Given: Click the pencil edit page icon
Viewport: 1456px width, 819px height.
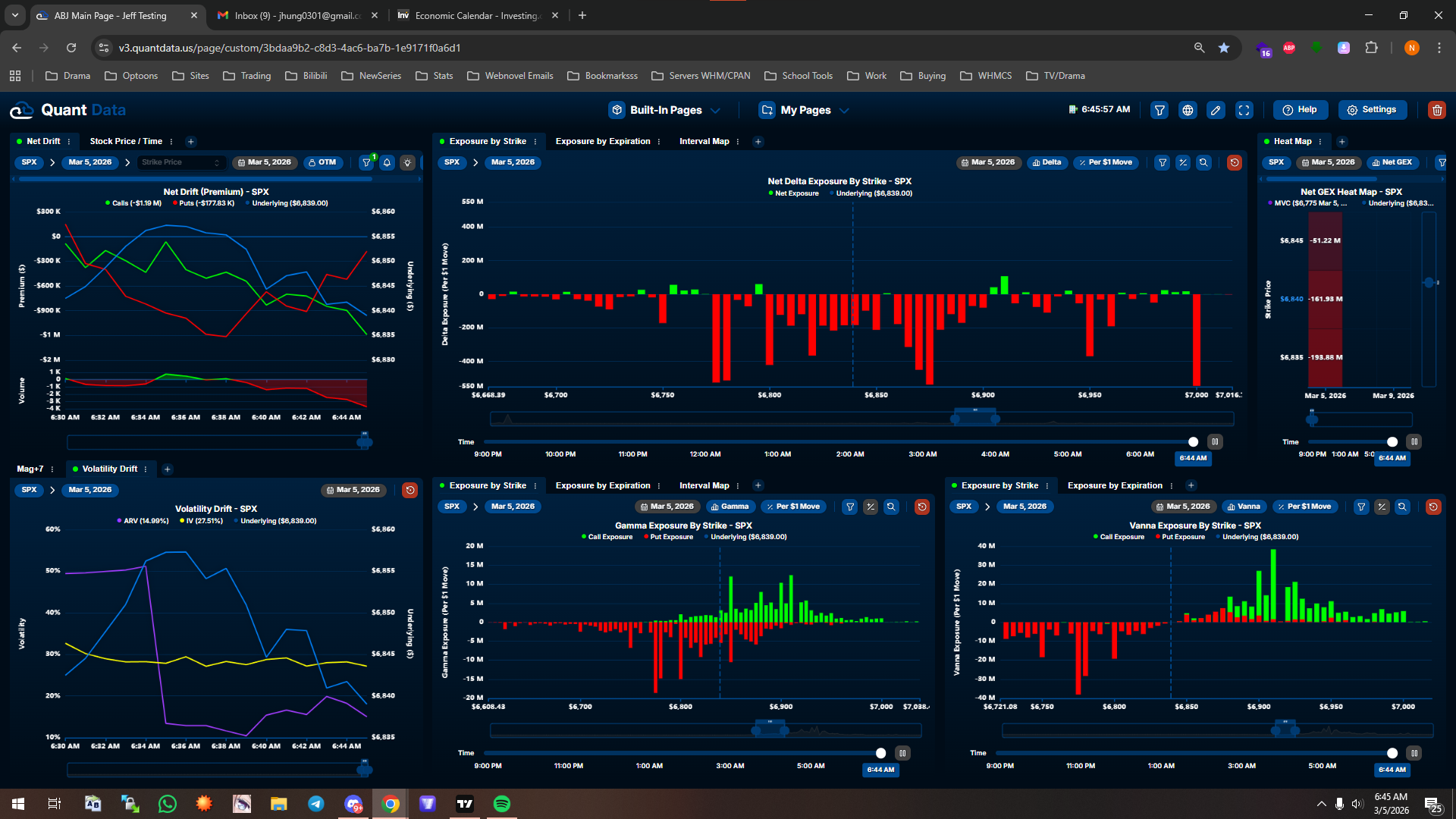Looking at the screenshot, I should 1216,110.
